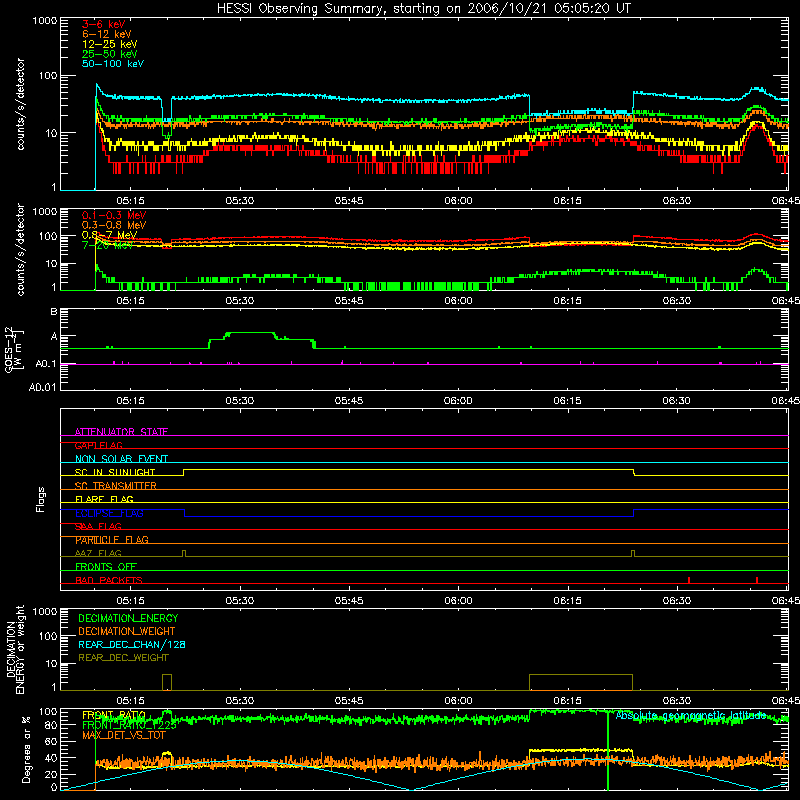Select the 3-6 keV legend label
The image size is (800, 800).
tap(104, 24)
